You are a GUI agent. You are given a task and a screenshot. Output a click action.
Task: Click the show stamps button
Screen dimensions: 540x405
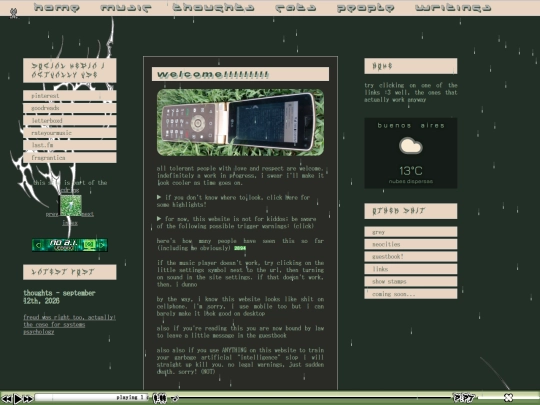click(411, 281)
